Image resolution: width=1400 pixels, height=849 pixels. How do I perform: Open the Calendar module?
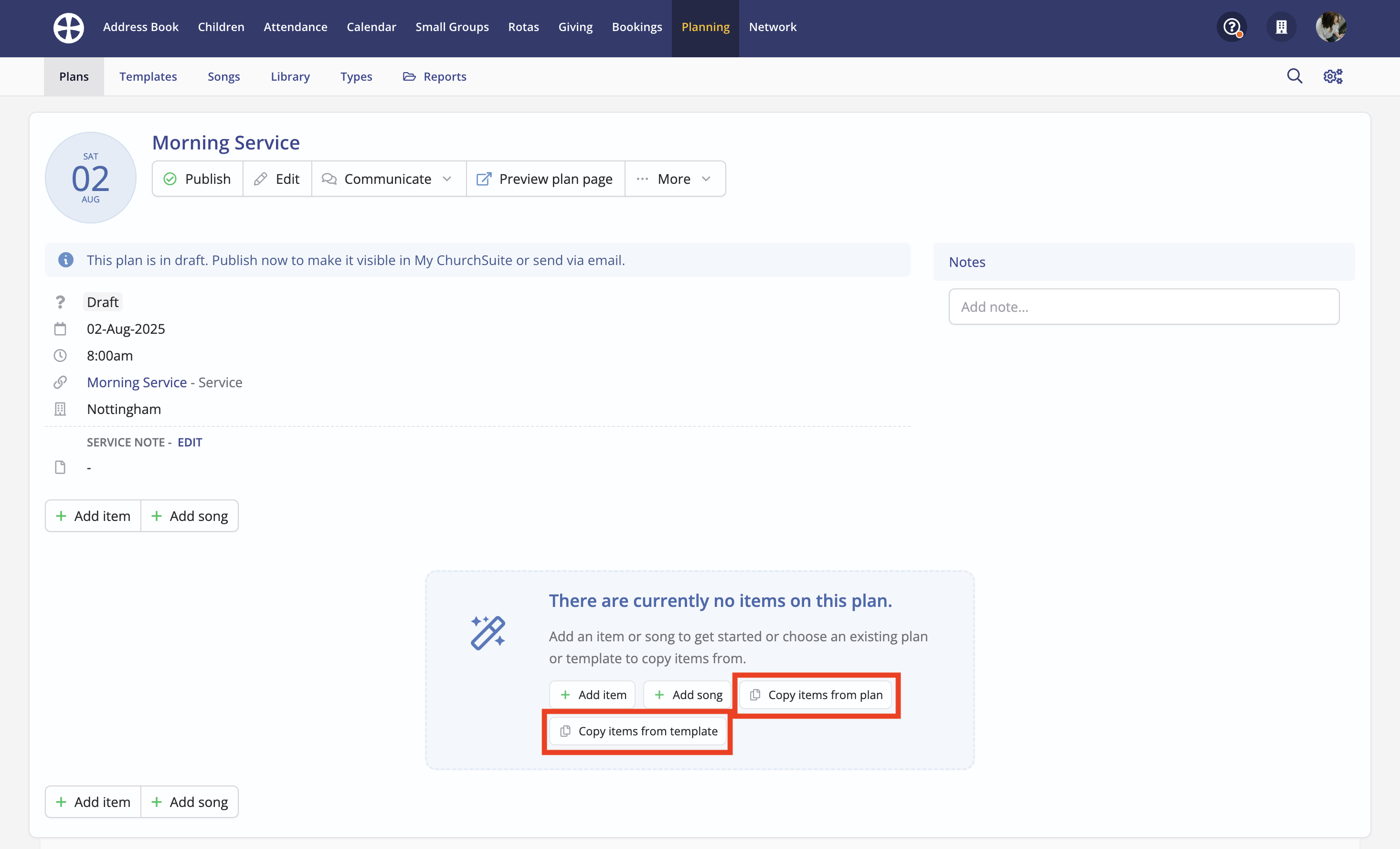point(371,27)
